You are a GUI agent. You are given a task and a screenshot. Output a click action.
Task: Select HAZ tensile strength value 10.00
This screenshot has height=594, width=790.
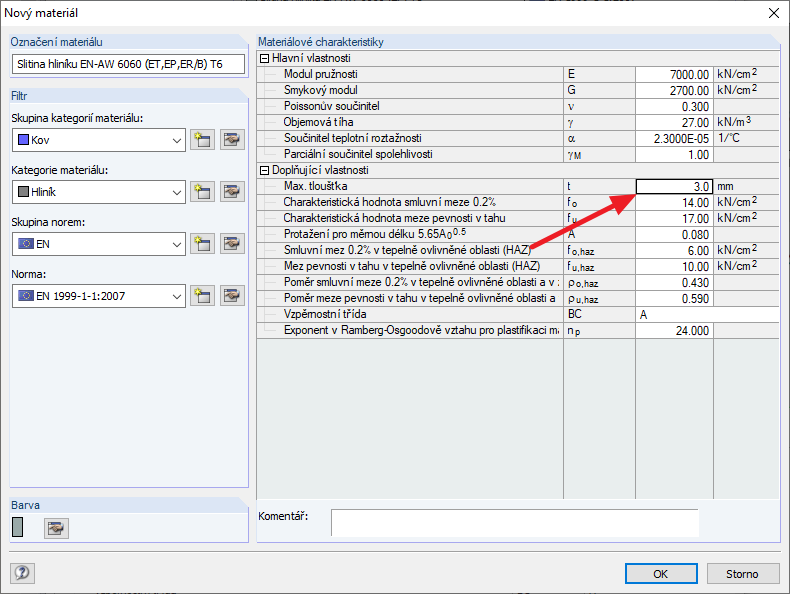click(x=674, y=267)
